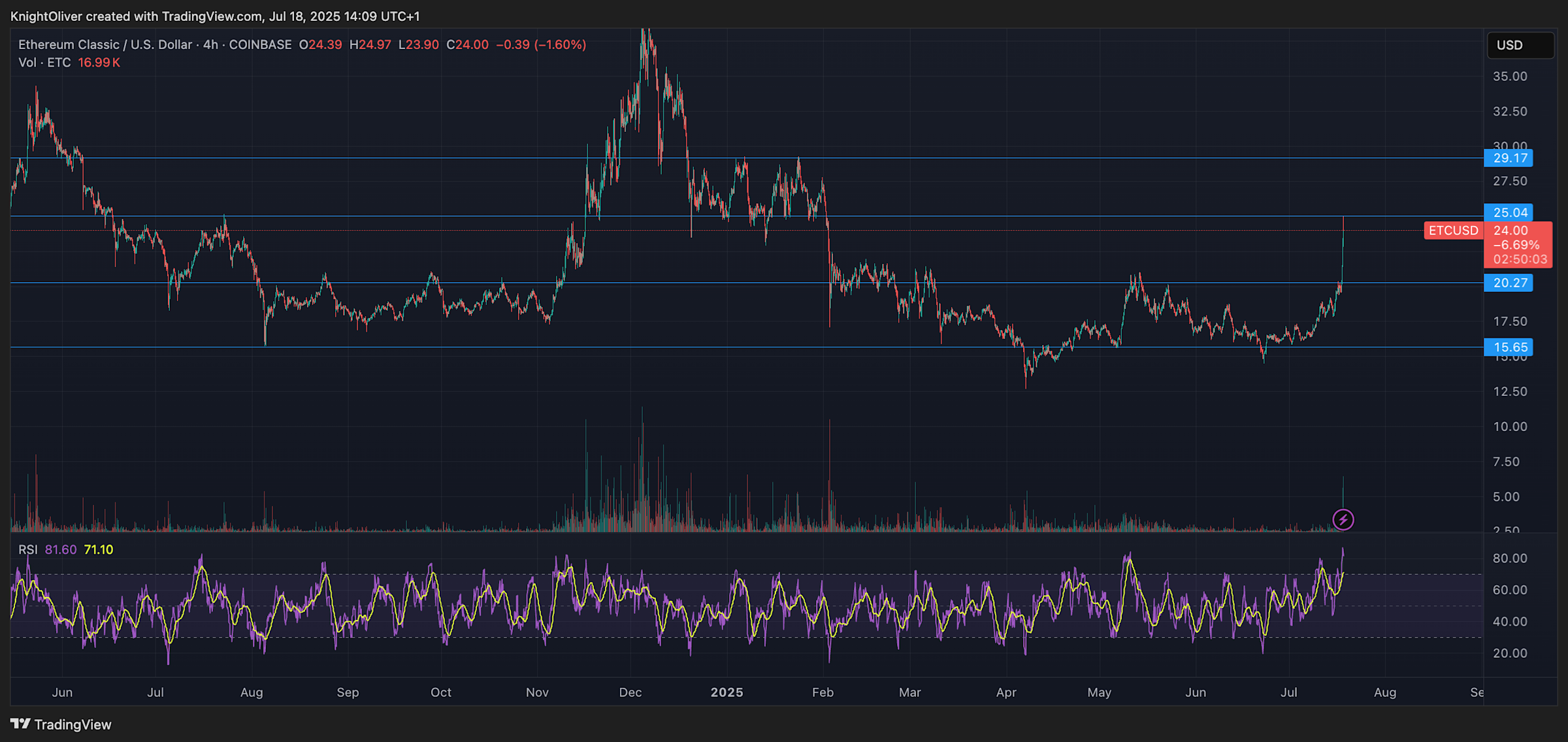The width and height of the screenshot is (1568, 742).
Task: Click the 25.04 horizontal line price label
Action: point(1509,213)
